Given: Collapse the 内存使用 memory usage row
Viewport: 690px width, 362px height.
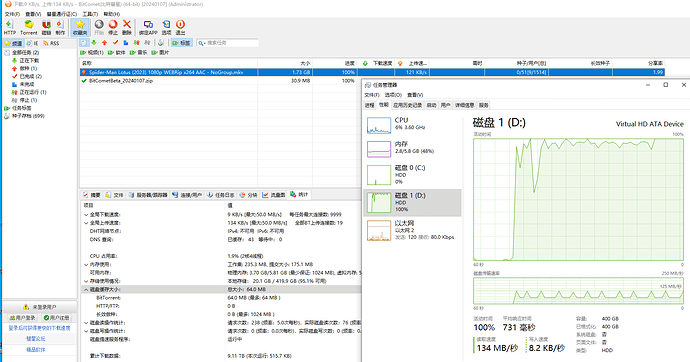Looking at the screenshot, I should coord(86,265).
